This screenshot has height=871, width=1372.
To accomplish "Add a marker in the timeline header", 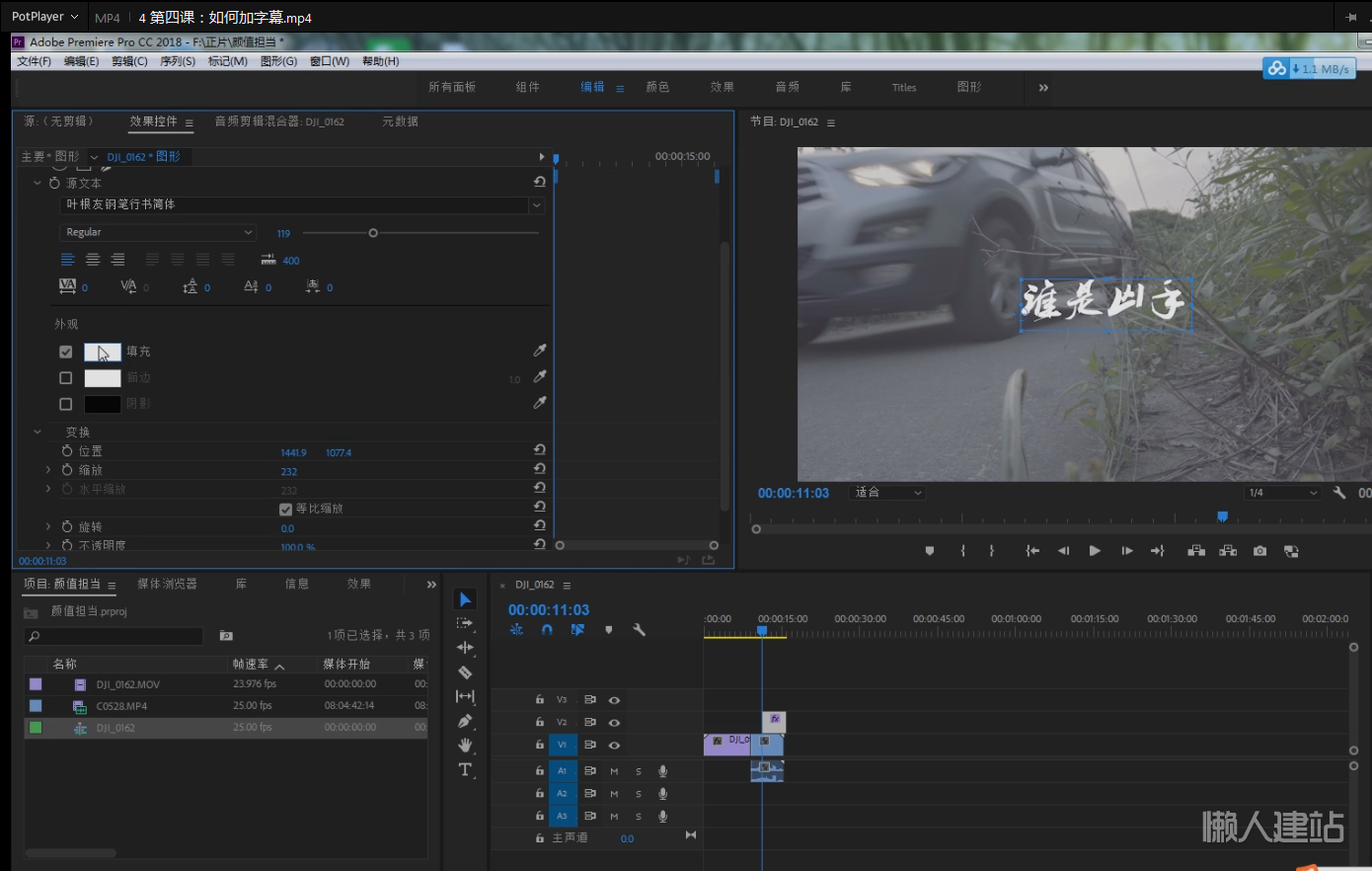I will [609, 630].
